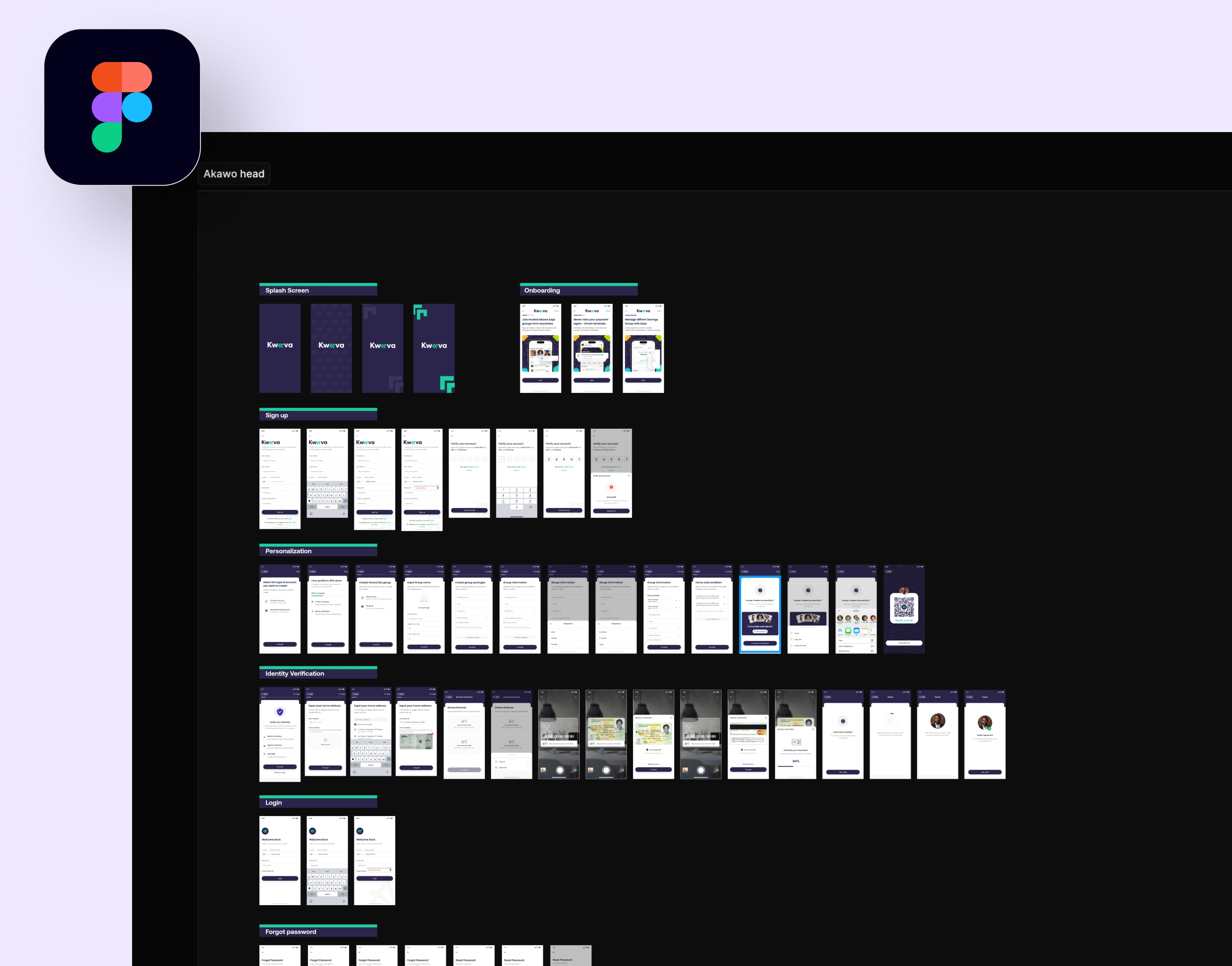
Task: Select the Onboarding section header
Action: 542,290
